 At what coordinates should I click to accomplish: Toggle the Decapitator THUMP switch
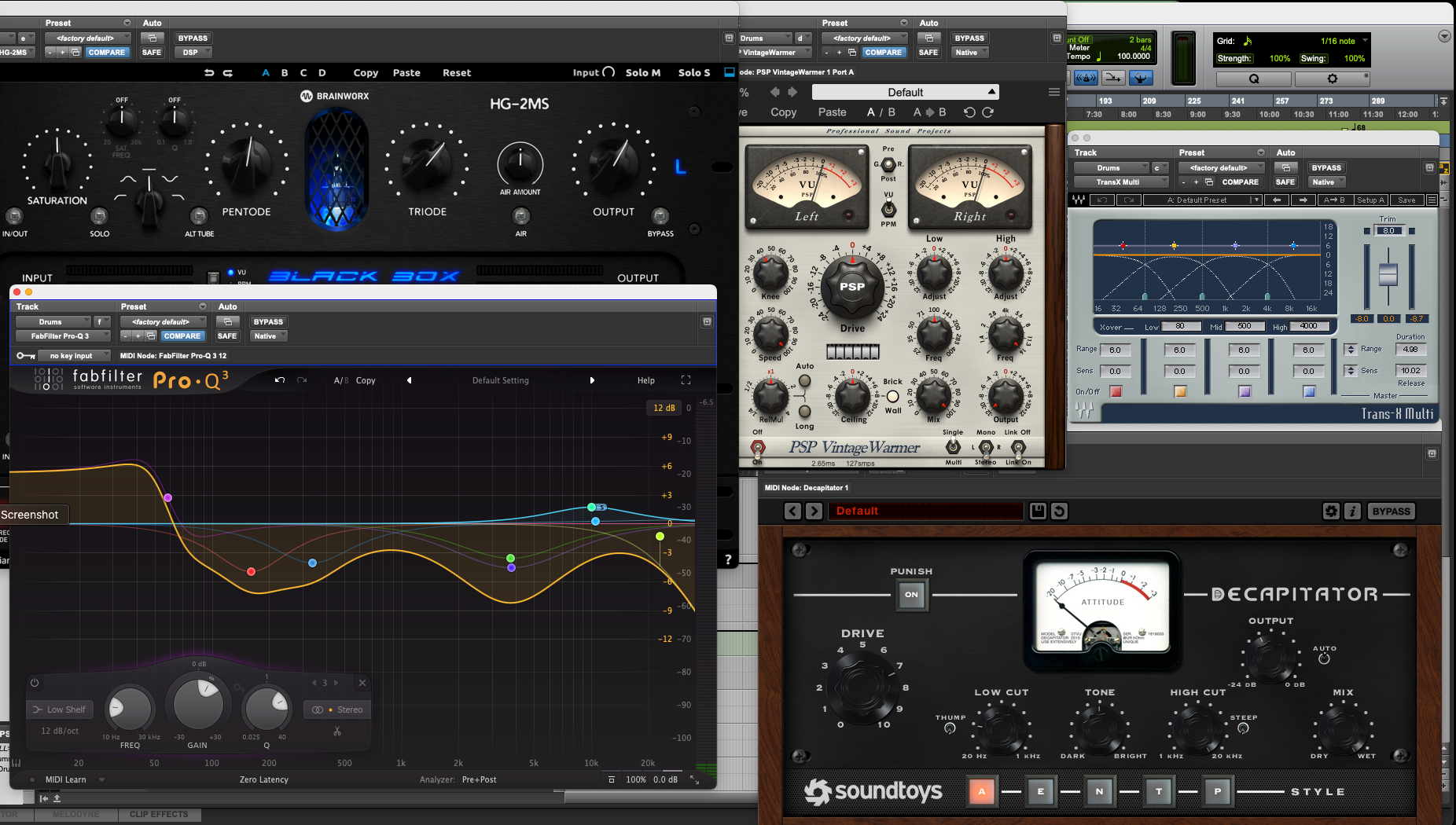tap(950, 728)
